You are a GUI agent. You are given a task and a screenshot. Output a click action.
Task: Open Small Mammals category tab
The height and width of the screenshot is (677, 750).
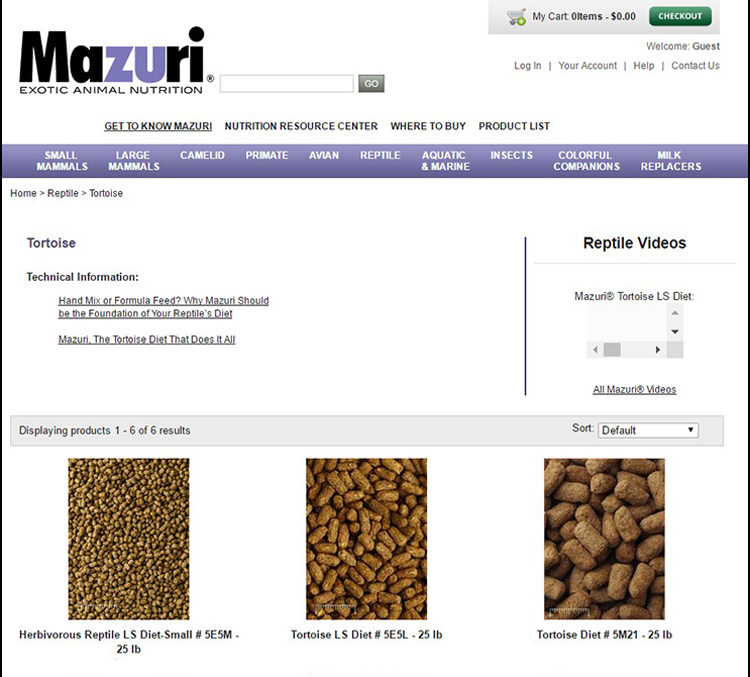62,161
